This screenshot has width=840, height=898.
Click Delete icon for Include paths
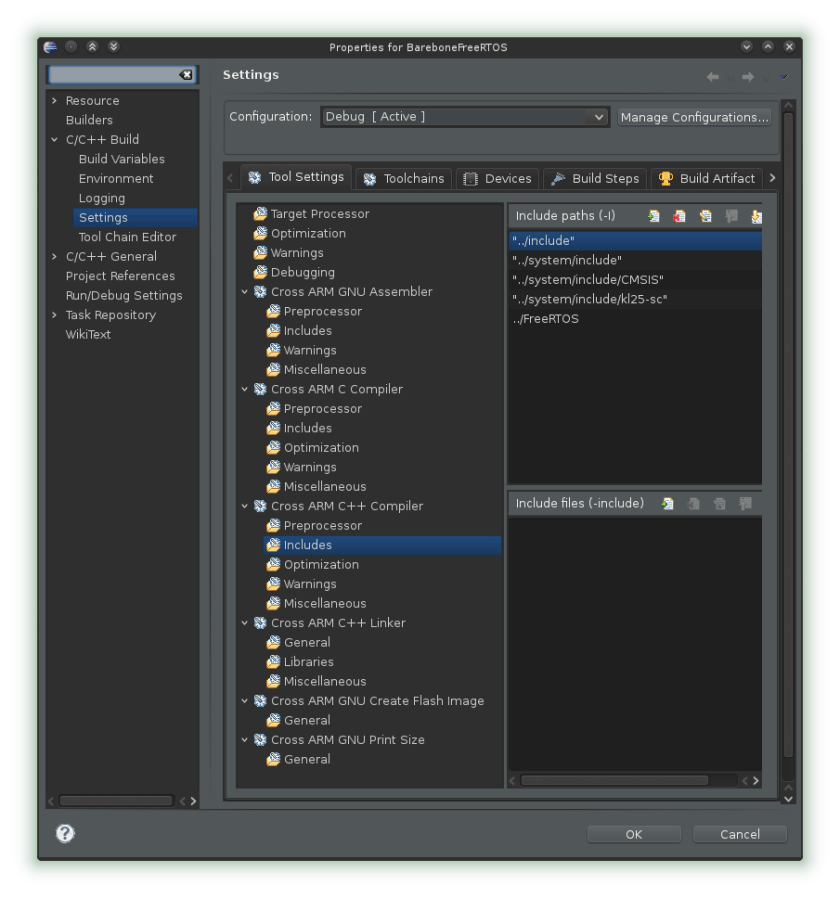(680, 216)
